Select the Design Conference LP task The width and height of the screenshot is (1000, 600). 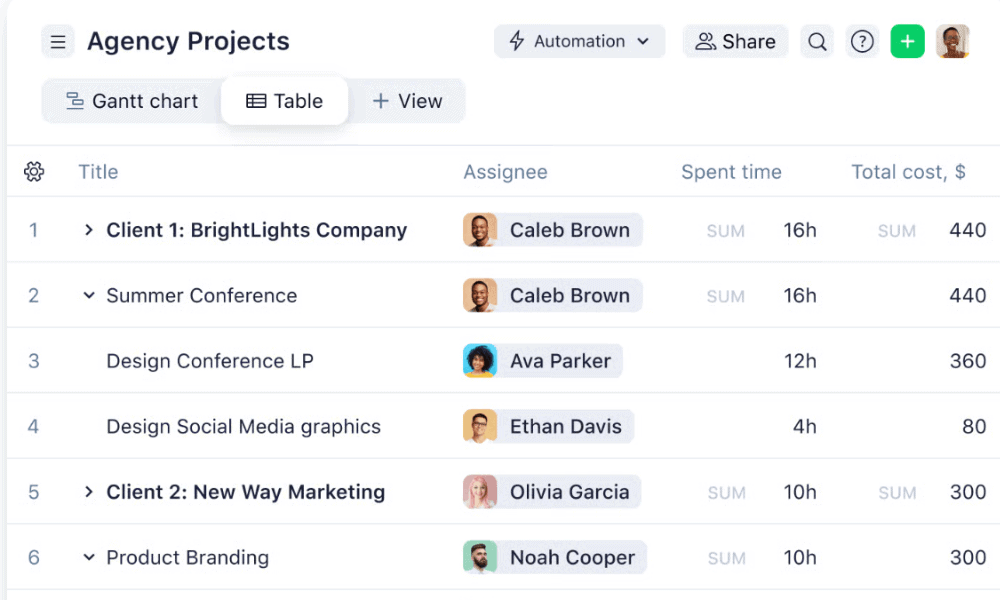[x=210, y=361]
